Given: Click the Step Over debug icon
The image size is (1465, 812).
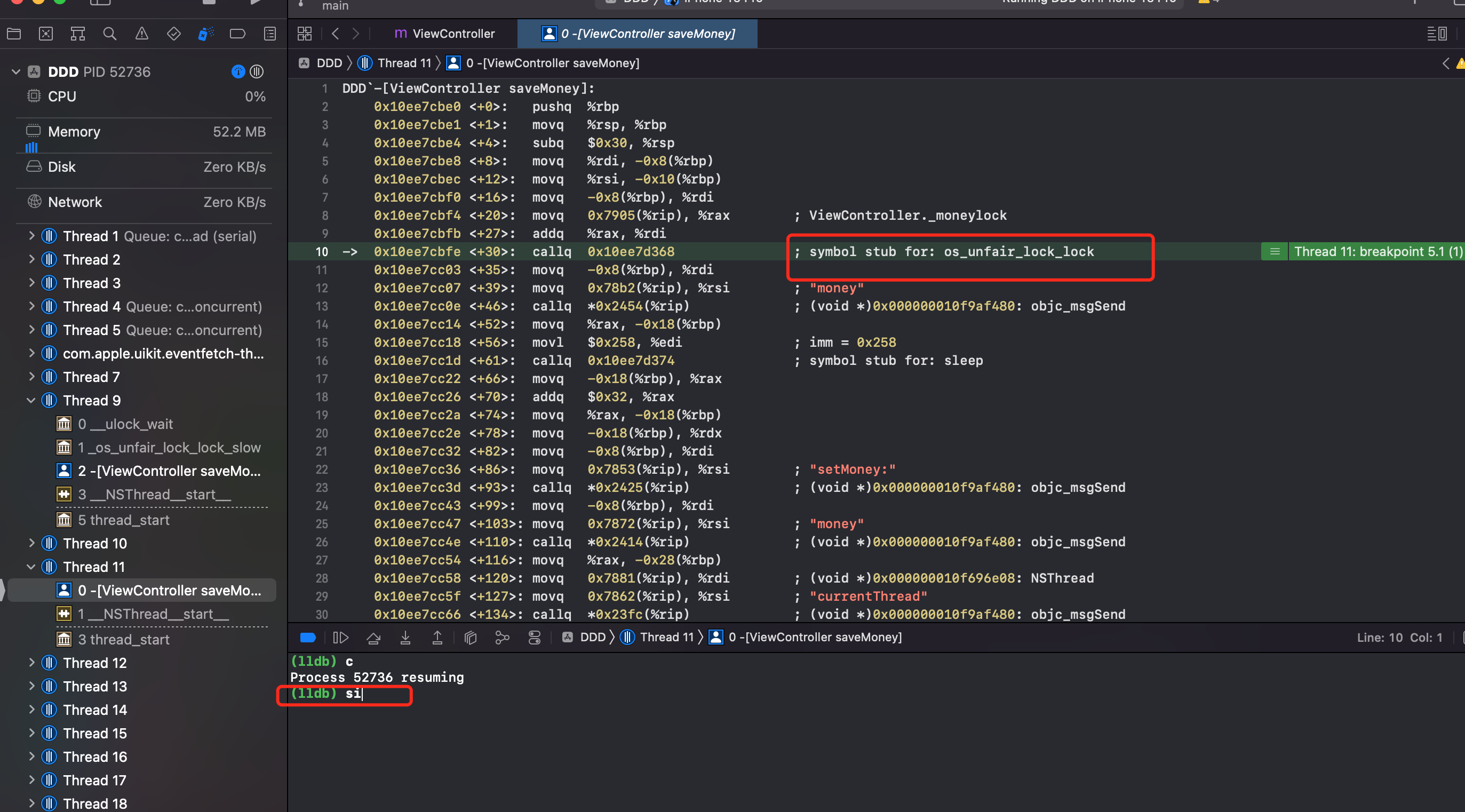Looking at the screenshot, I should click(x=373, y=638).
